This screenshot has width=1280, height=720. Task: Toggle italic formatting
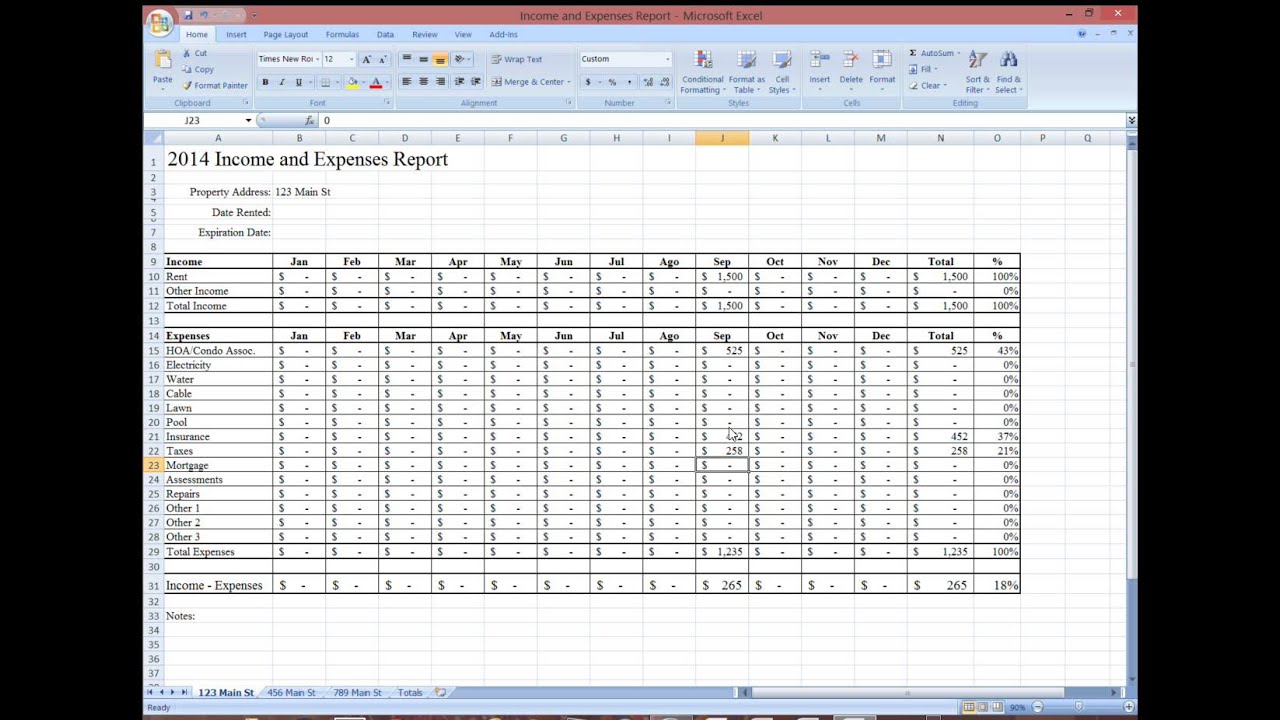(281, 82)
